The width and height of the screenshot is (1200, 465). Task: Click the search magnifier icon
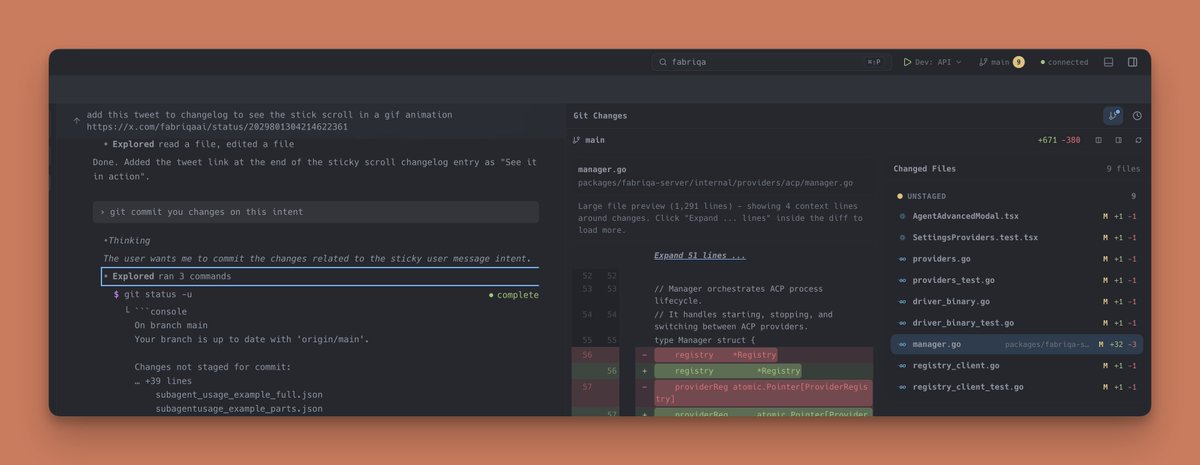(664, 62)
